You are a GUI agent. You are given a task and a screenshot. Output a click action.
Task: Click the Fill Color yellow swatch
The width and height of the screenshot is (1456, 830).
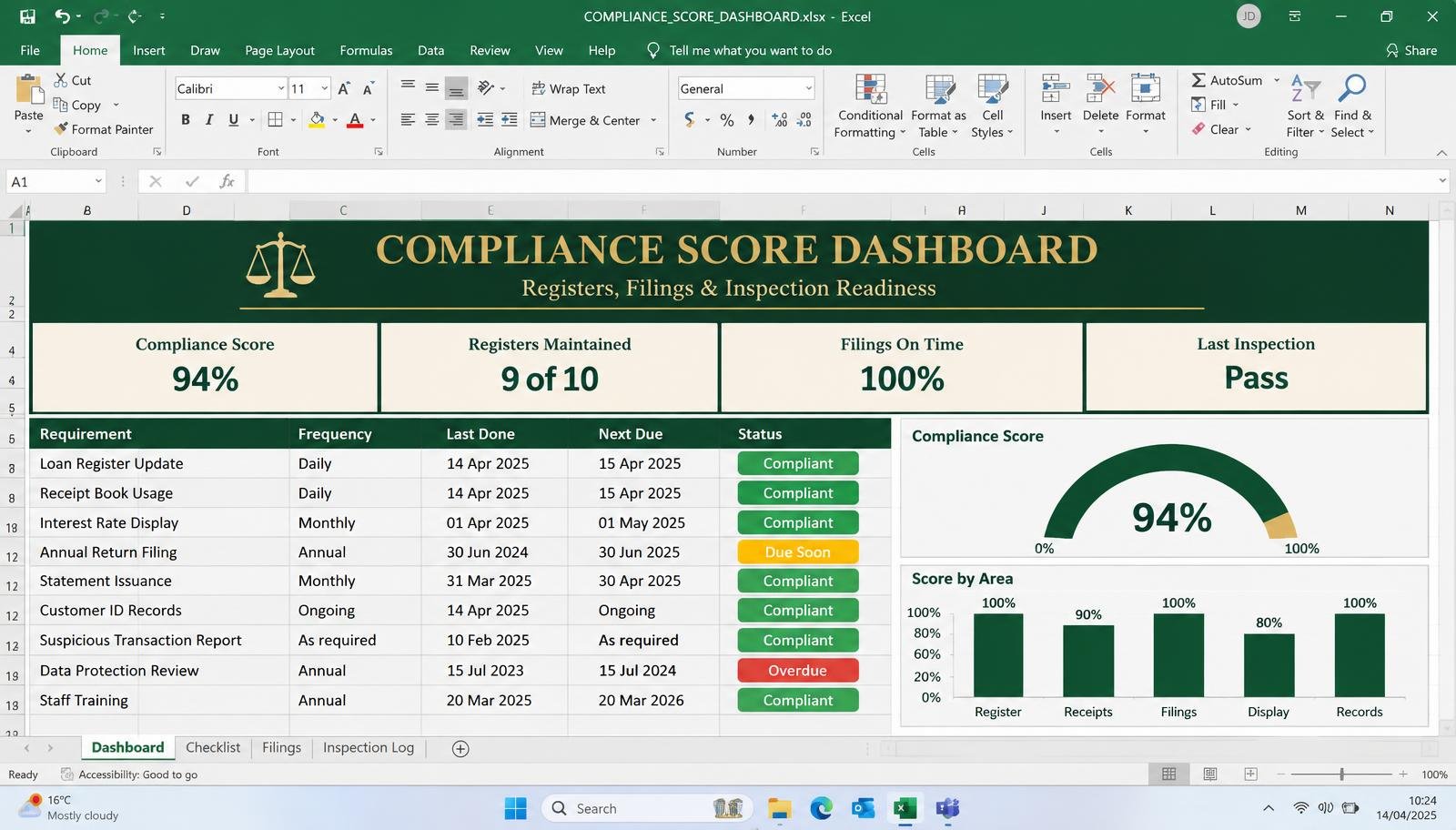click(317, 119)
